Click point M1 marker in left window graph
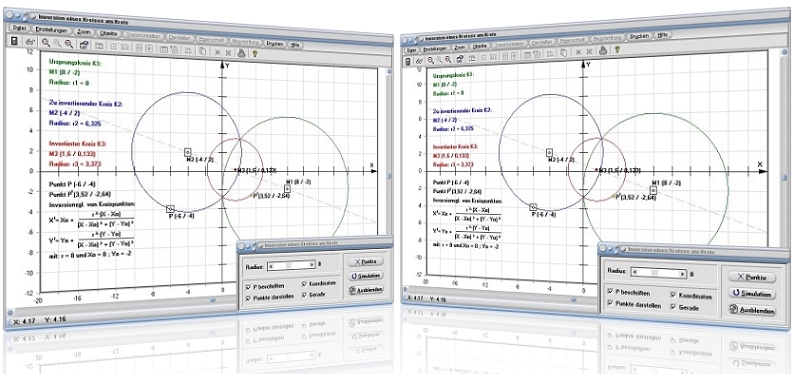This screenshot has width=794, height=374. coord(287,188)
